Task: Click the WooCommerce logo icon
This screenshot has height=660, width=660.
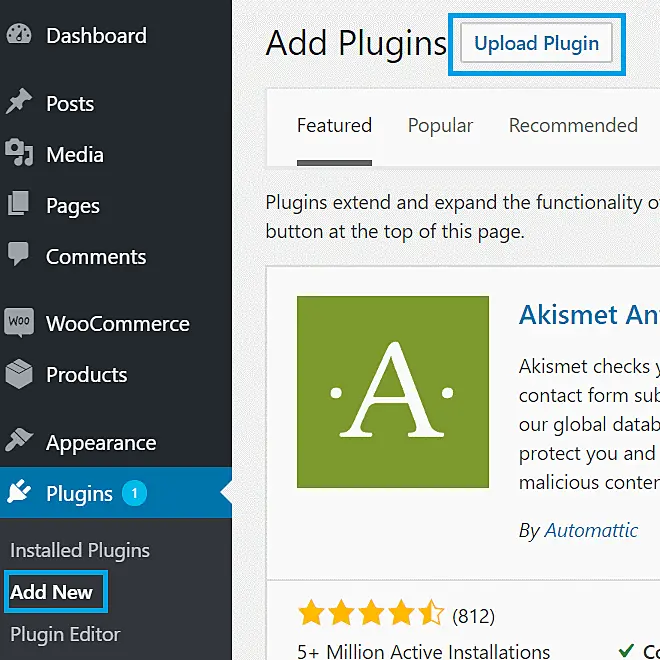Action: [x=18, y=323]
